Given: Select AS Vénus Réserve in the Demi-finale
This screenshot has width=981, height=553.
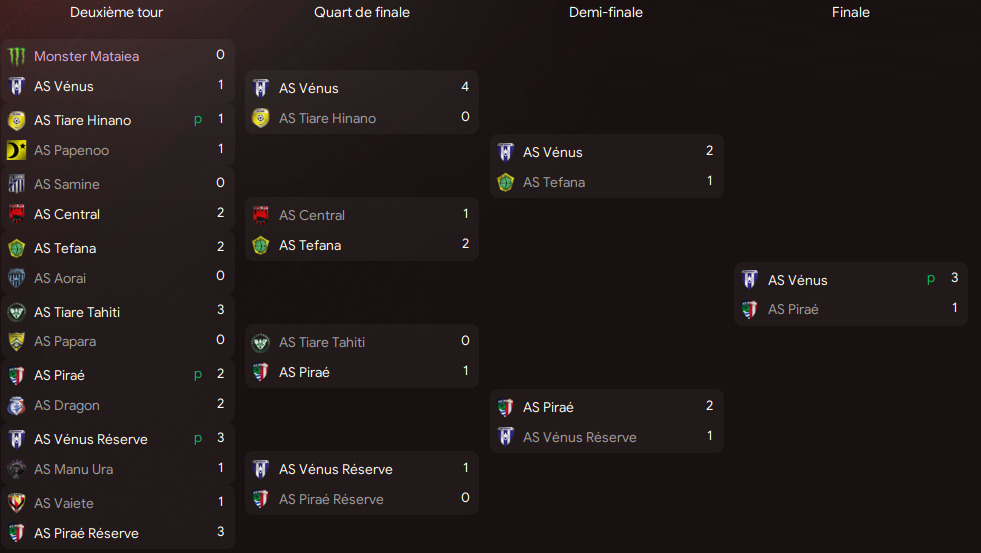Looking at the screenshot, I should point(579,437).
